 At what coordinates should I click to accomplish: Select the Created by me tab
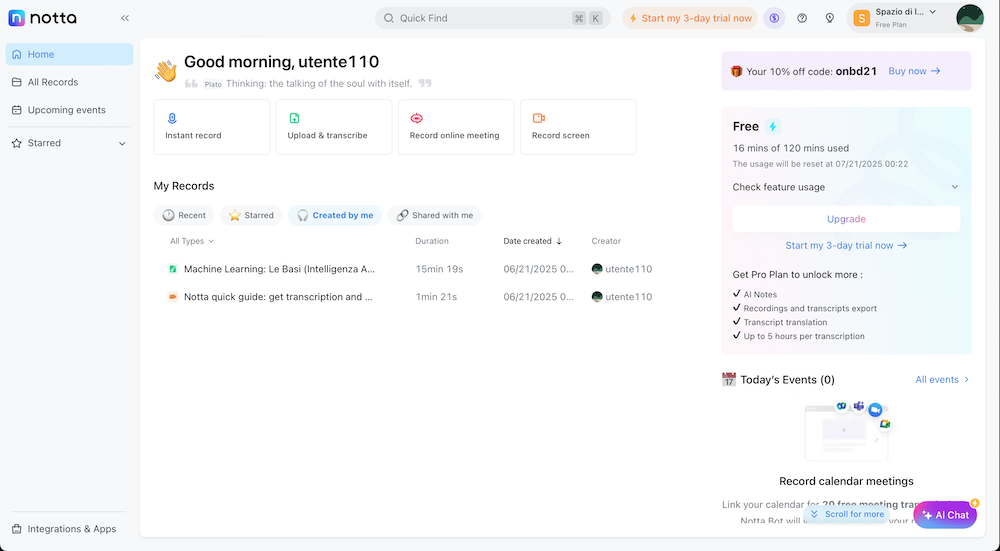tap(335, 215)
